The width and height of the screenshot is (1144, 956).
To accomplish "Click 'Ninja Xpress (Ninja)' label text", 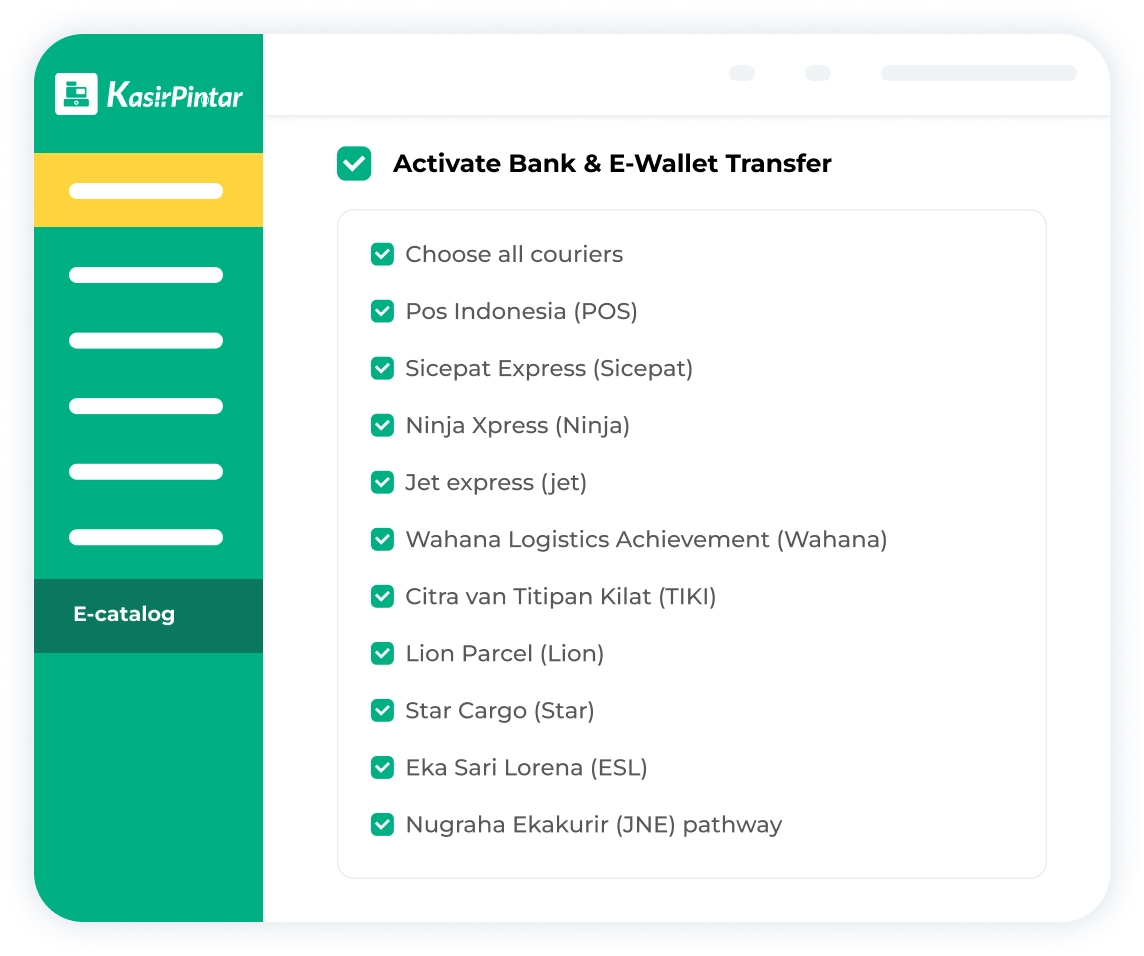I will point(518,425).
